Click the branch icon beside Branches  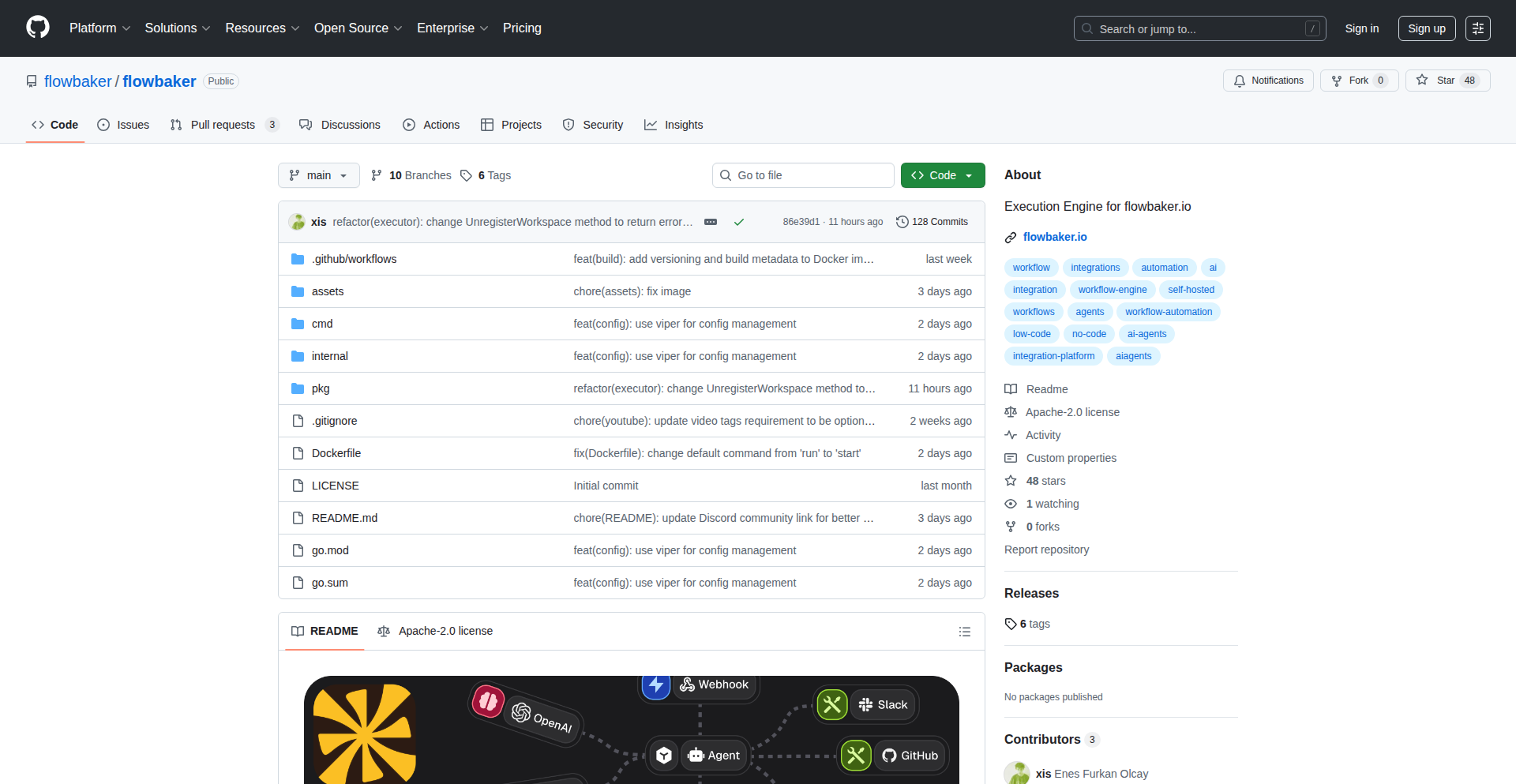[377, 175]
